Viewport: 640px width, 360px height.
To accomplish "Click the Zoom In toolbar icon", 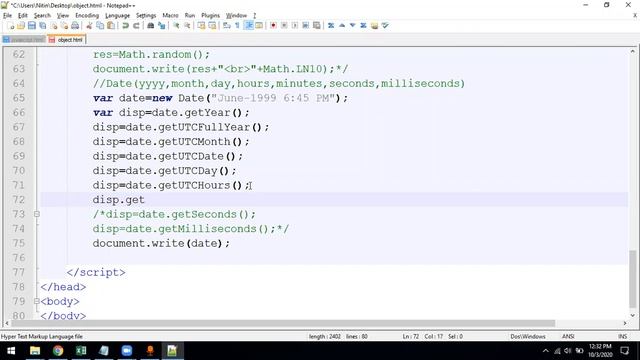I will point(176,26).
